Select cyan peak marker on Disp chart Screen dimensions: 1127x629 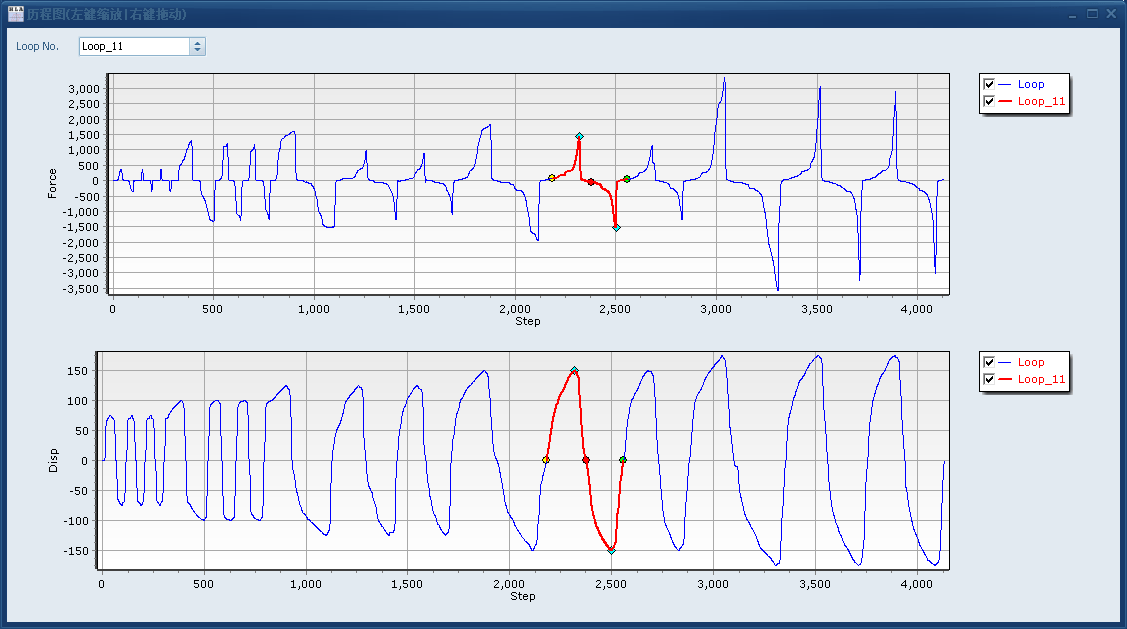pyautogui.click(x=574, y=370)
